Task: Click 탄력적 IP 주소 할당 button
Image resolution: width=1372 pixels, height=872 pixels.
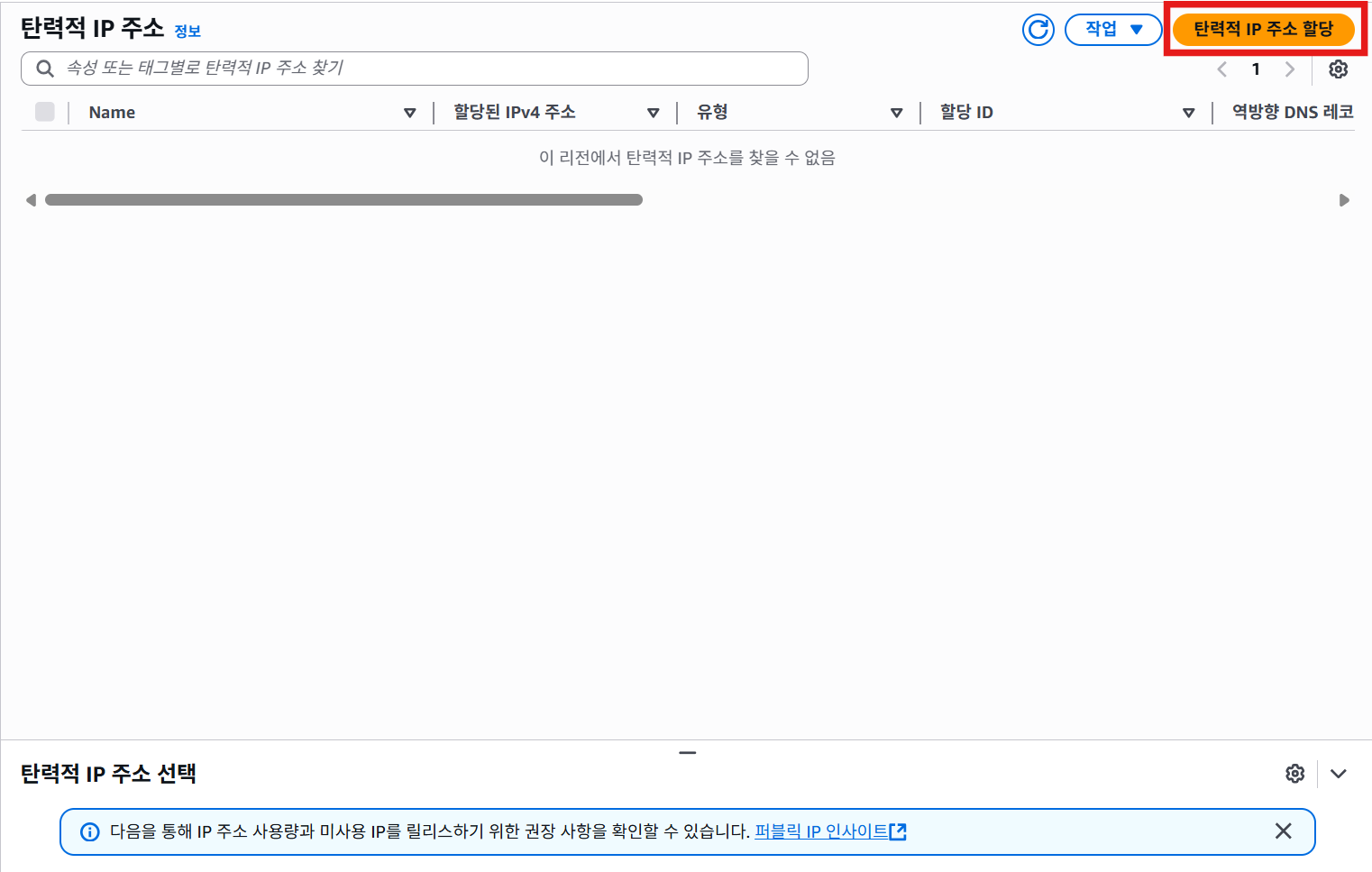Action: pyautogui.click(x=1264, y=30)
